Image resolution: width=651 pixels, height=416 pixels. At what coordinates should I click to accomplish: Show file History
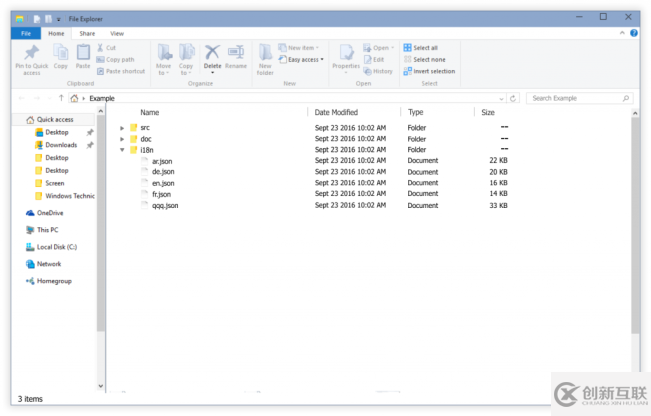[x=378, y=71]
